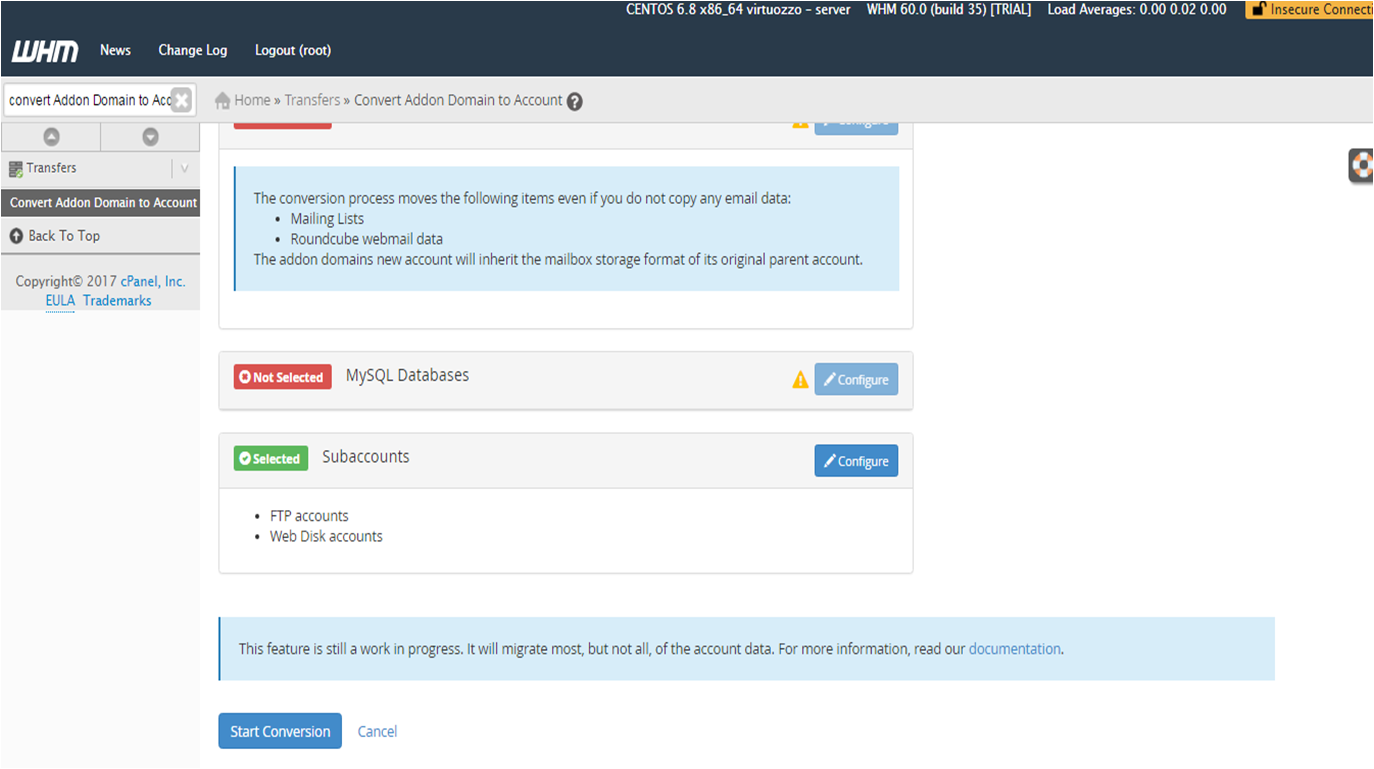Click the "CENTOS 6.8 x86_64 virtuozzo - server" text
Screen dimensions: 1374x769
[x=738, y=9]
